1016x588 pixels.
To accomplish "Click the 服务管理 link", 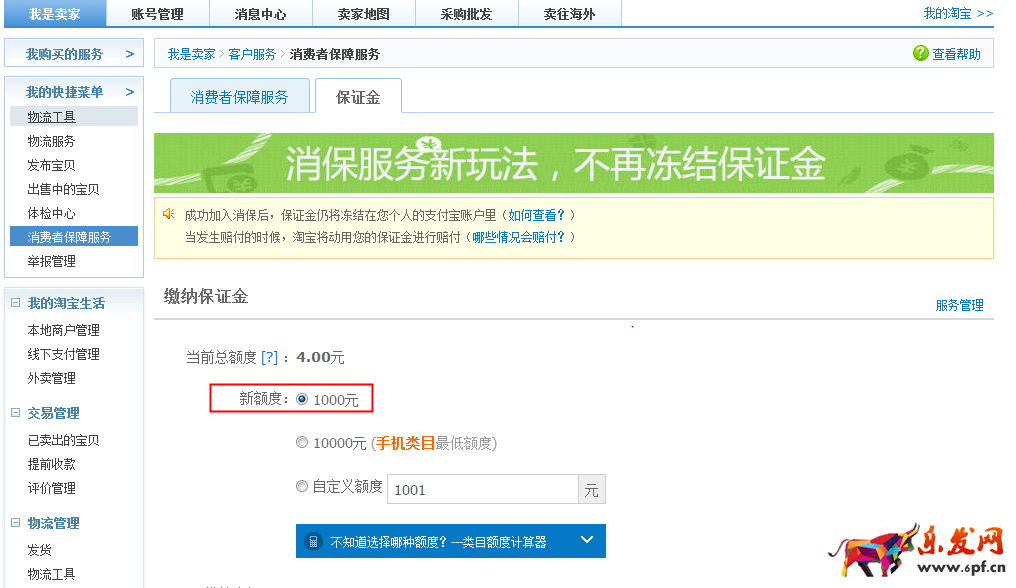I will 959,305.
